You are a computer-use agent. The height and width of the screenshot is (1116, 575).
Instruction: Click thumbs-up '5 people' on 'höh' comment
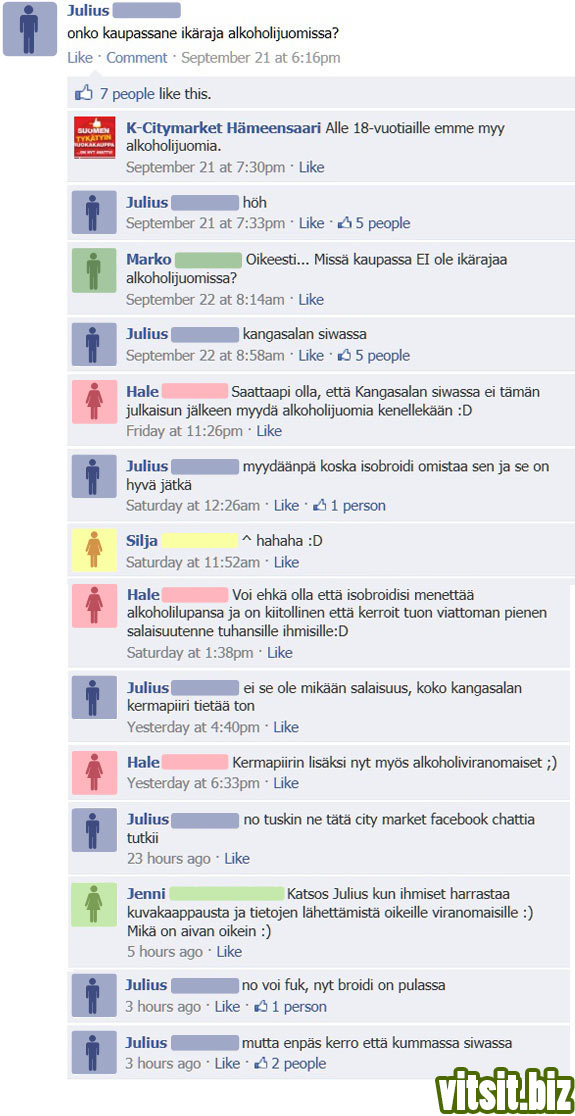click(x=374, y=223)
